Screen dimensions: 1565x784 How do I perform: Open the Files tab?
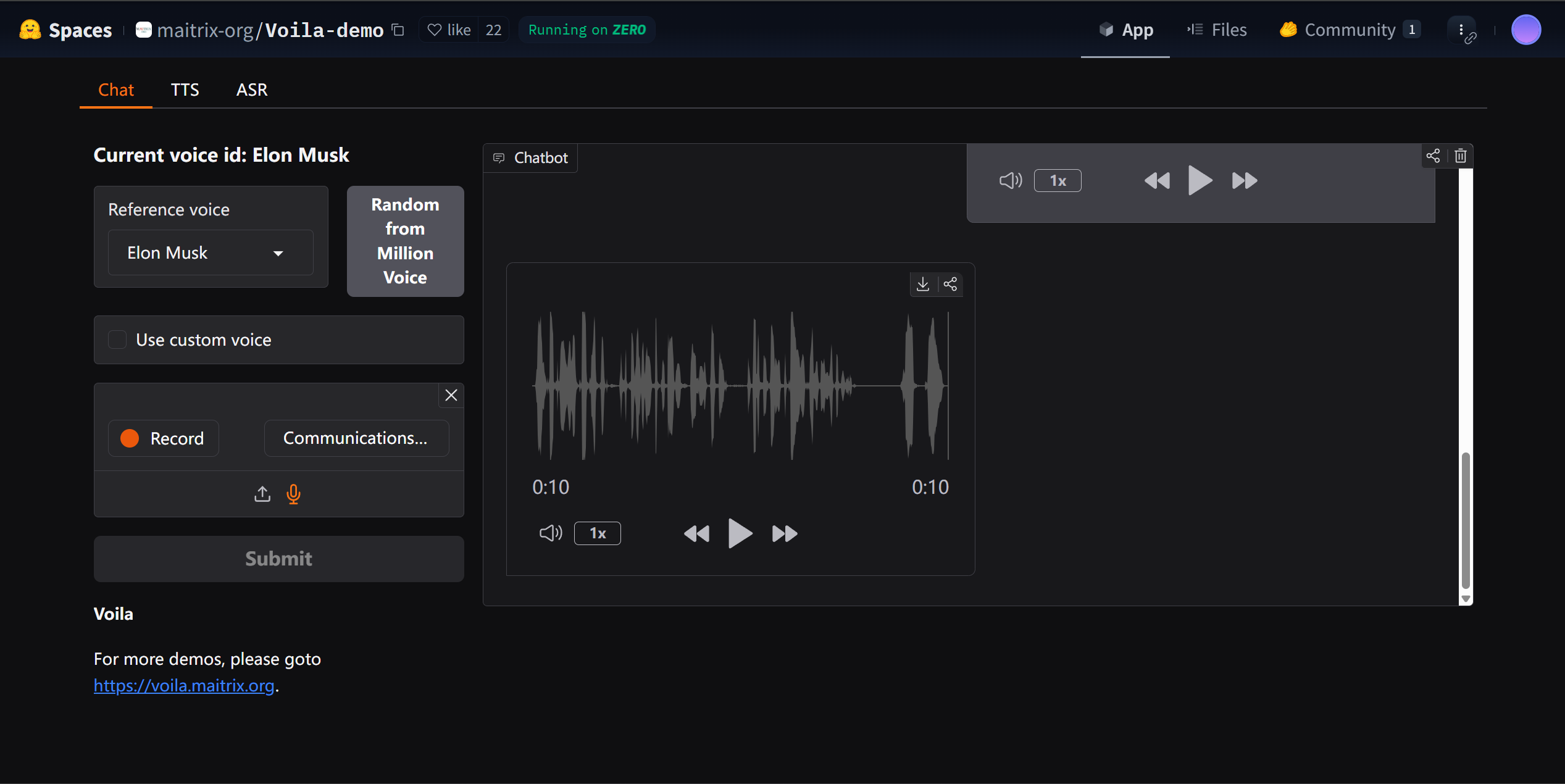pyautogui.click(x=1217, y=30)
